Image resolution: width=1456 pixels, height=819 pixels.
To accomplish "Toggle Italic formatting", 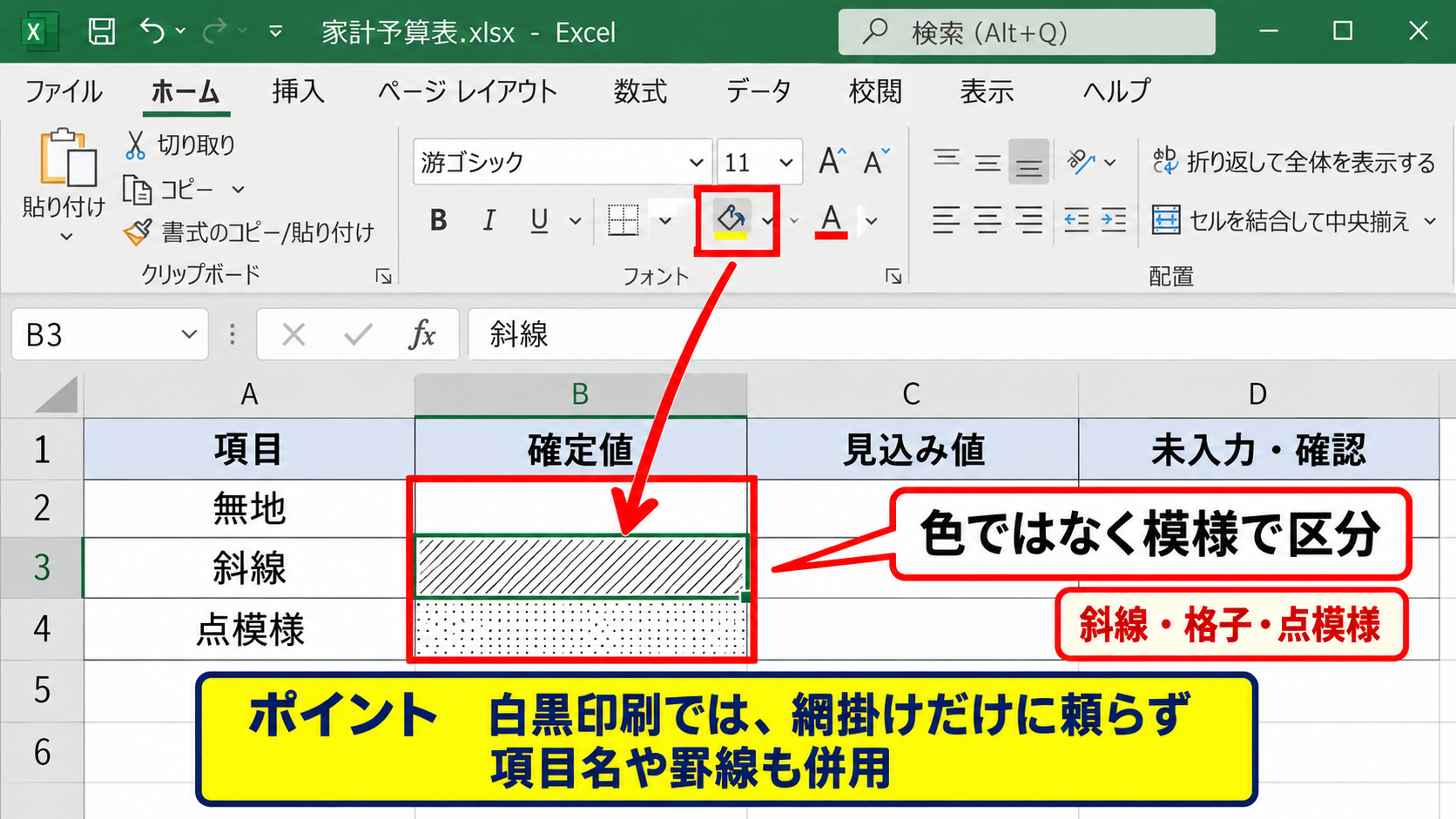I will coord(489,220).
